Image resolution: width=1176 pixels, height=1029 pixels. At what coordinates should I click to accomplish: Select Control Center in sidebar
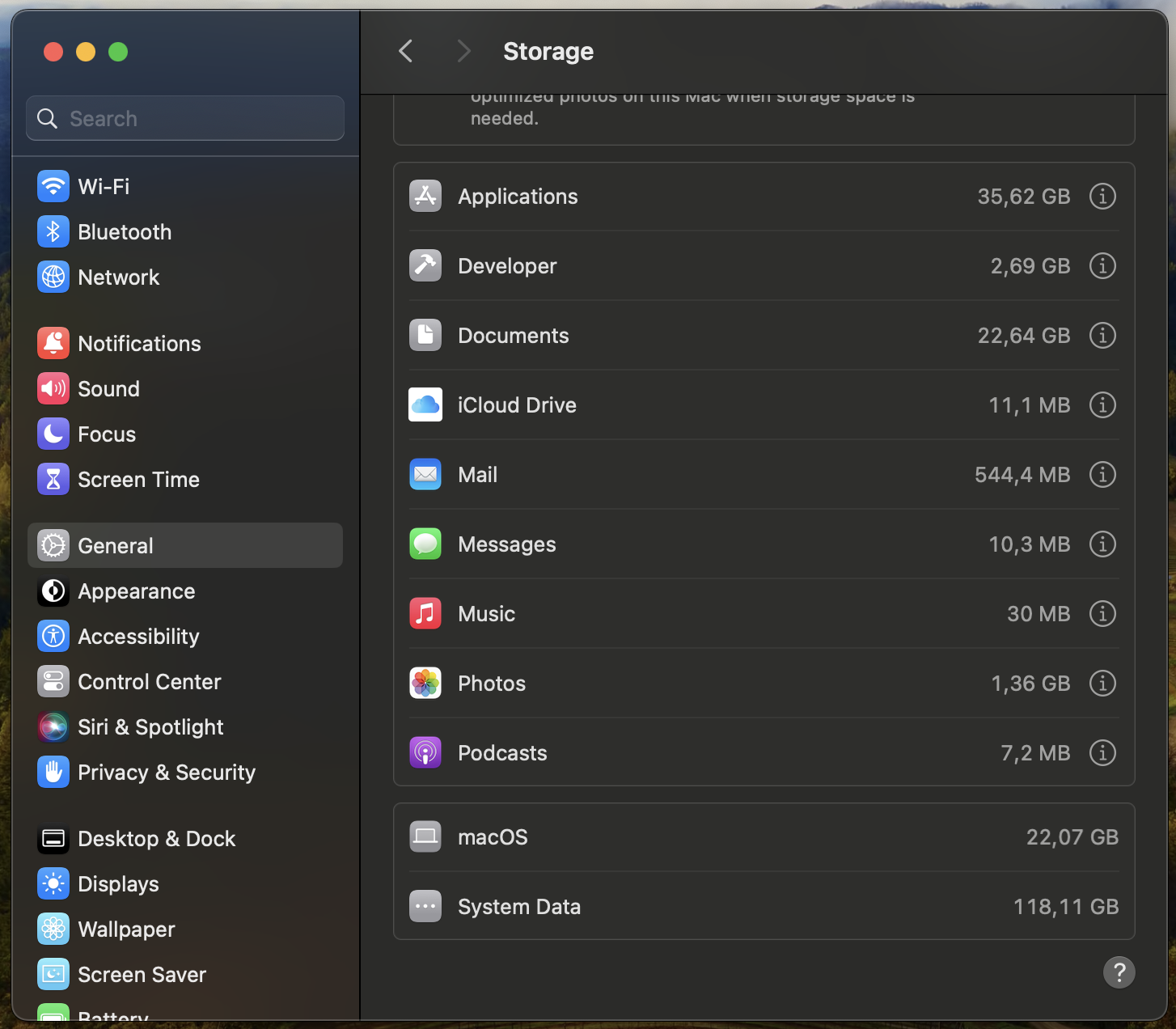coord(185,681)
